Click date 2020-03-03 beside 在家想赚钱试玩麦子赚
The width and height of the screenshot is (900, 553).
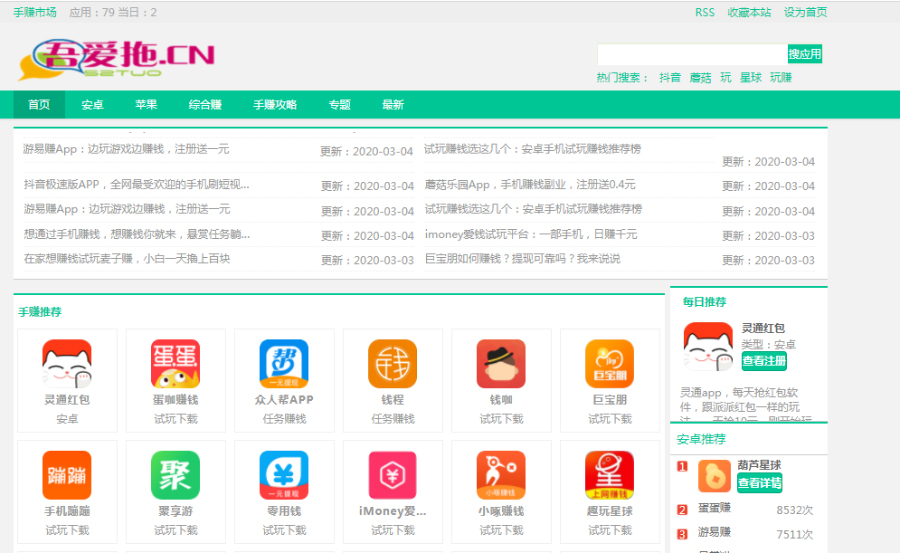(383, 260)
